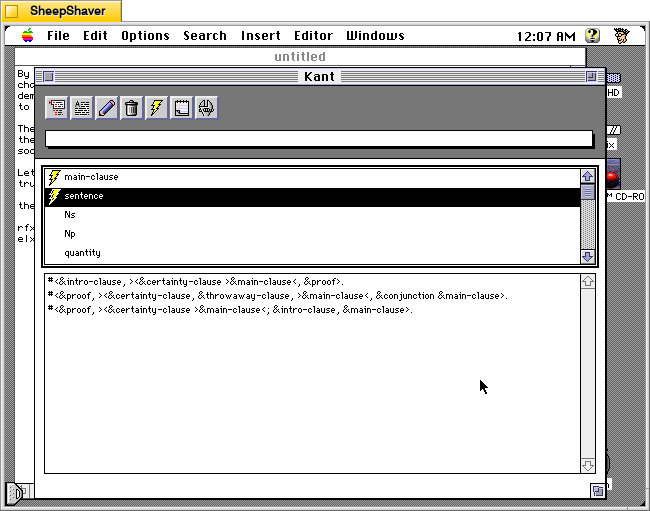Click the Kant window close box
Viewport: 650px width, 511px height.
coord(49,76)
